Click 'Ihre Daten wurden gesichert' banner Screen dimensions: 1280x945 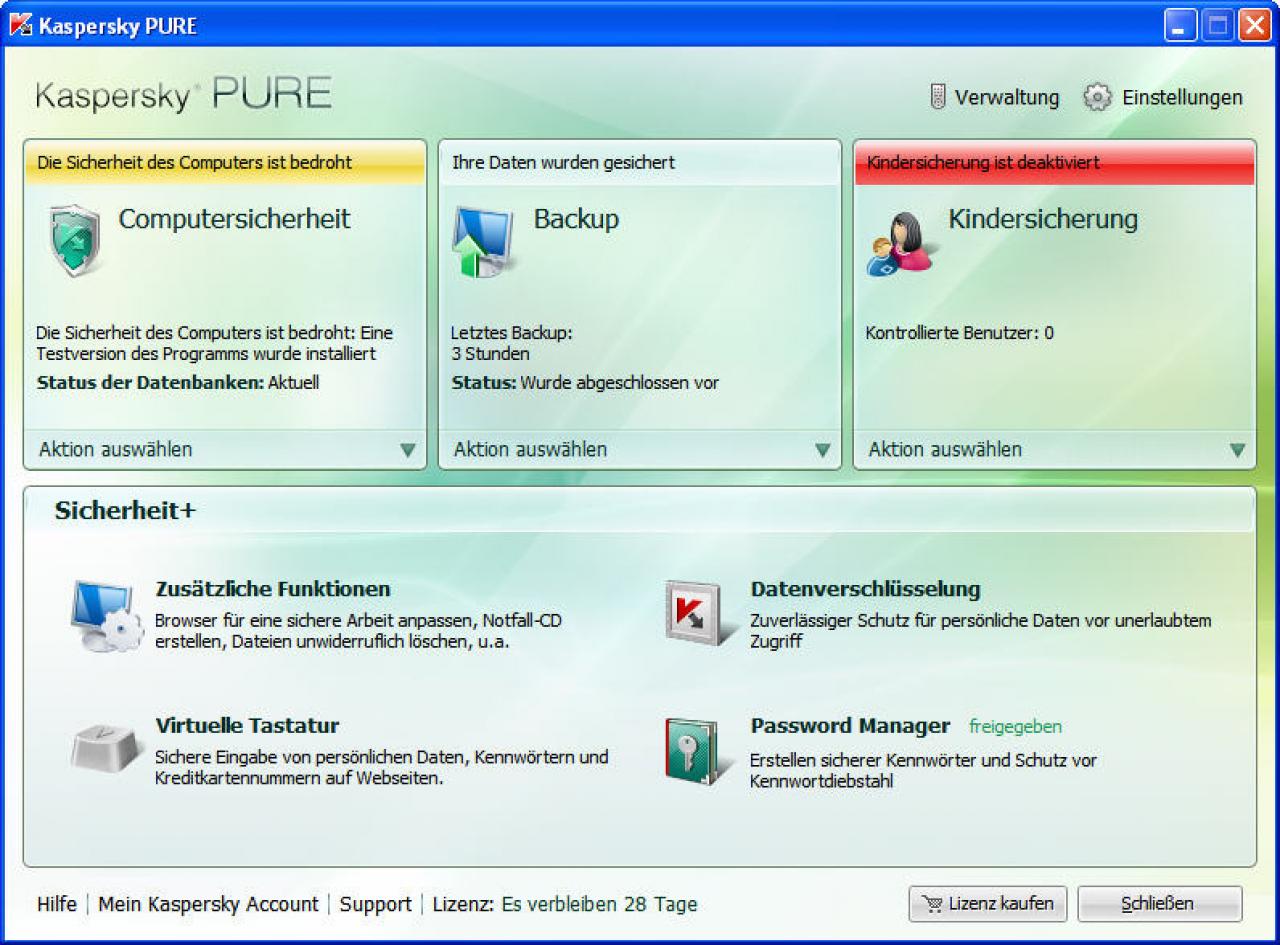(640, 162)
